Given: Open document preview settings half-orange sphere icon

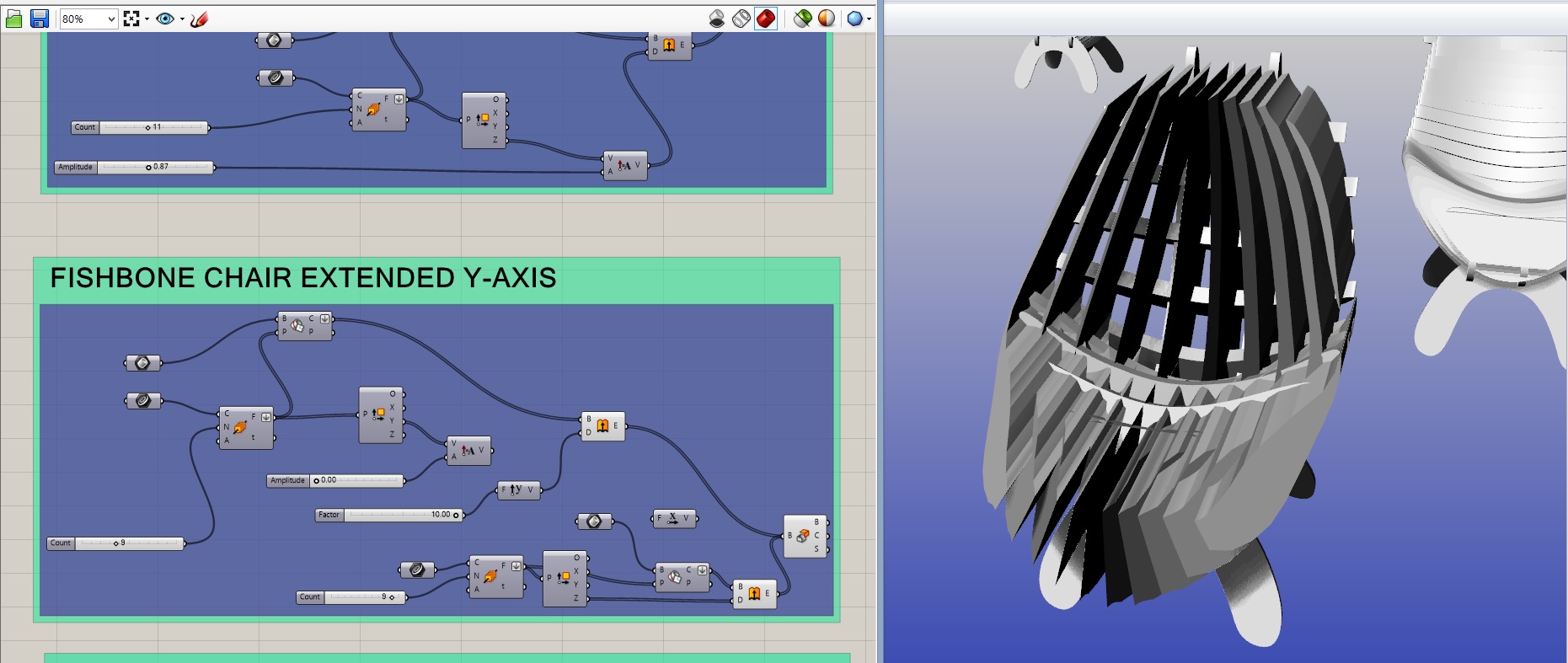Looking at the screenshot, I should pyautogui.click(x=827, y=19).
